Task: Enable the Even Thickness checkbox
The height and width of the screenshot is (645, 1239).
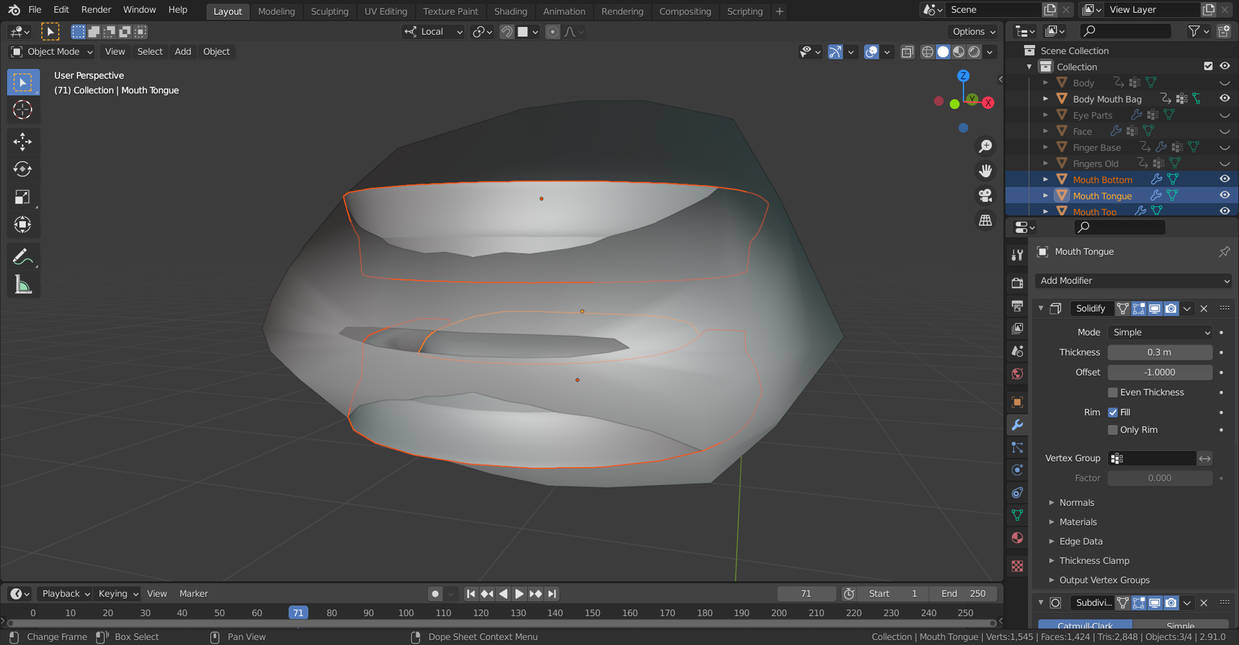Action: (1113, 392)
